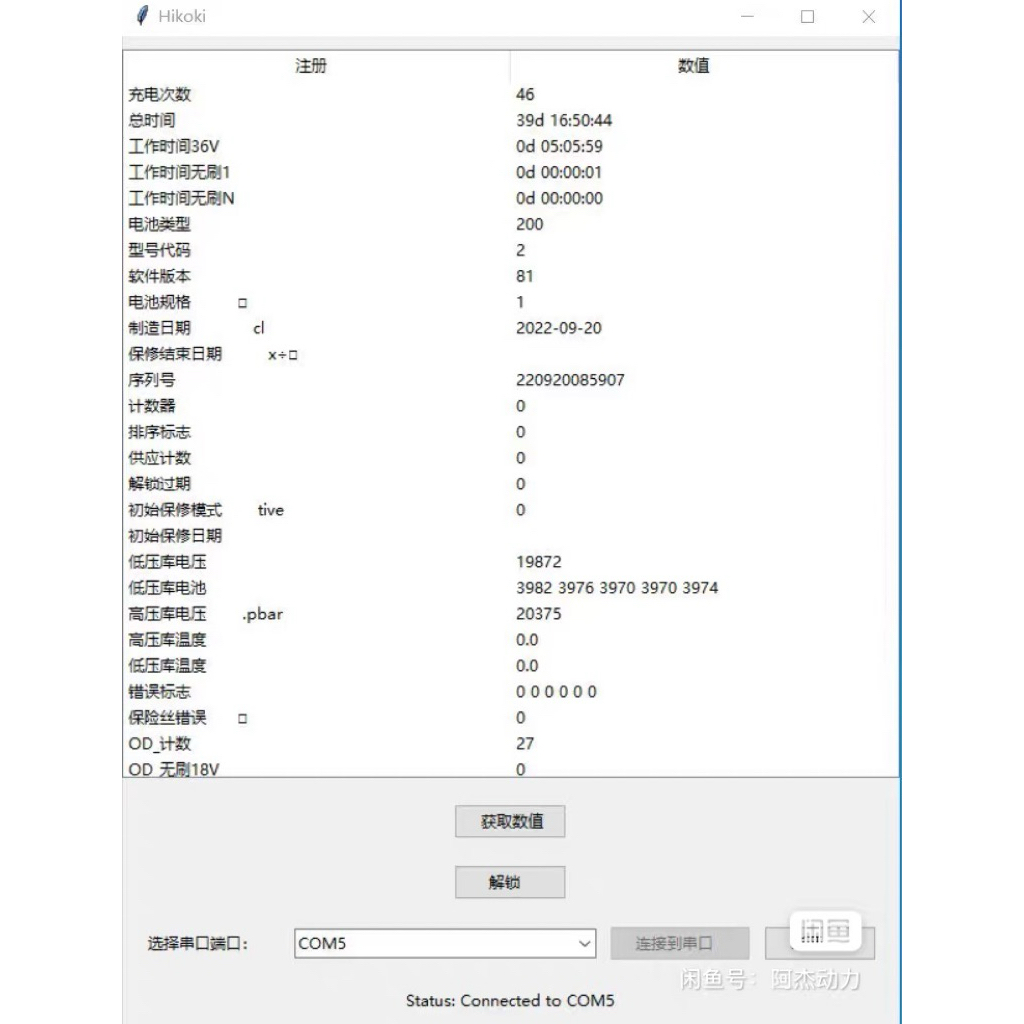The width and height of the screenshot is (1024, 1024).
Task: Click the 注册 column header
Action: 313,66
